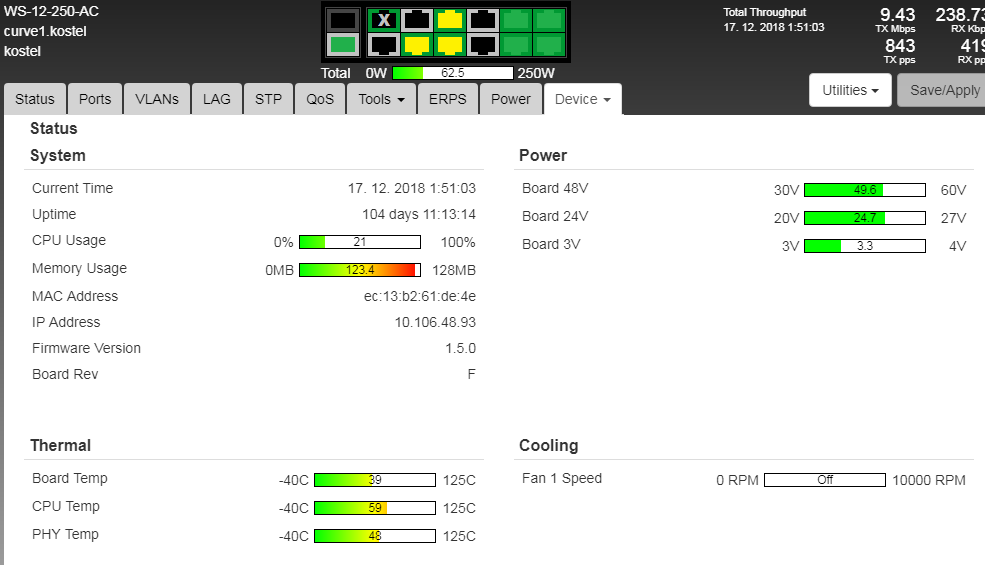
Task: Open the Tools dropdown menu
Action: click(x=381, y=99)
